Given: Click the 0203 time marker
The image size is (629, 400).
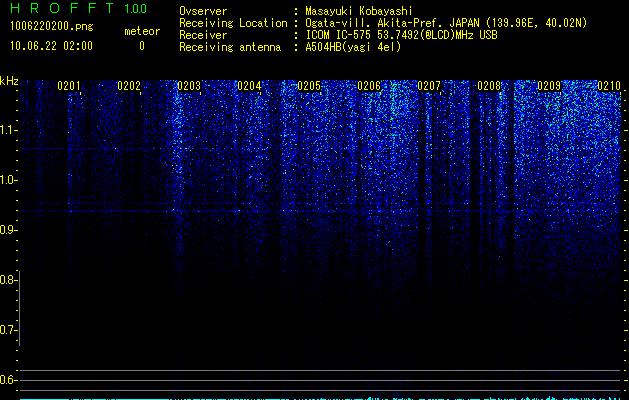Looking at the screenshot, I should (189, 86).
